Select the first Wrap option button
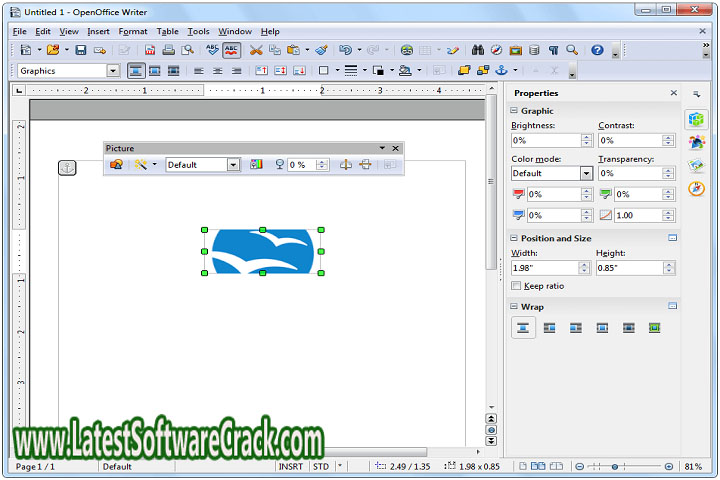 pyautogui.click(x=523, y=327)
